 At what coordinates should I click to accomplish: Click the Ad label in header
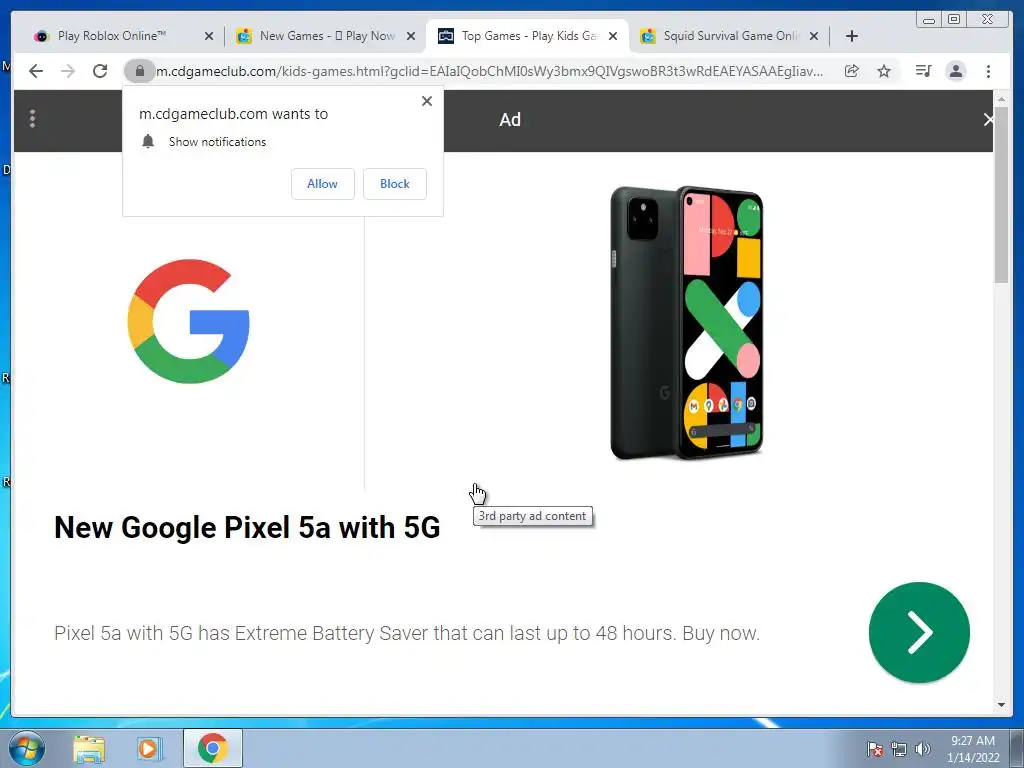[510, 120]
